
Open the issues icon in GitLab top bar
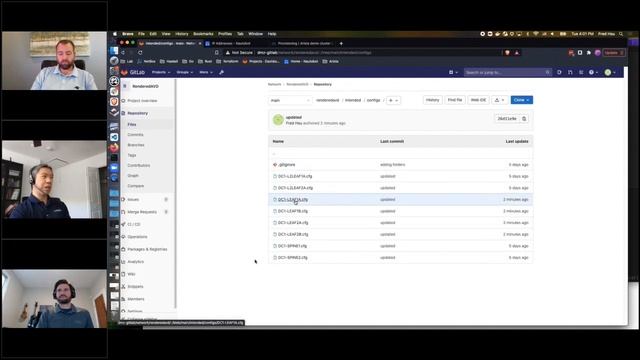(559, 72)
